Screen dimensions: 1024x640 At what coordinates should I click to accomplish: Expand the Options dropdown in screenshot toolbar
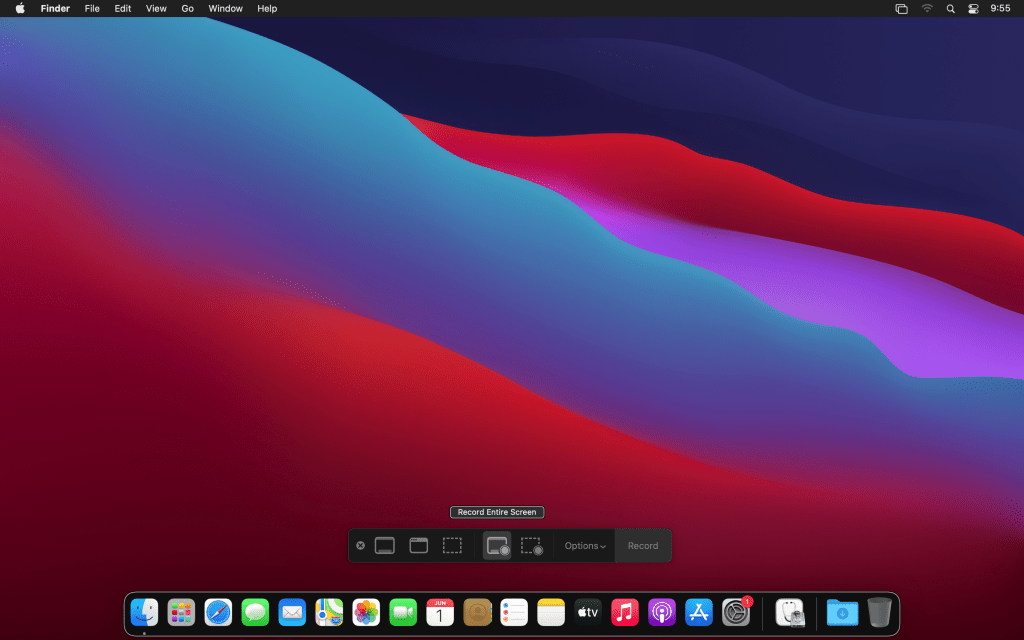585,546
